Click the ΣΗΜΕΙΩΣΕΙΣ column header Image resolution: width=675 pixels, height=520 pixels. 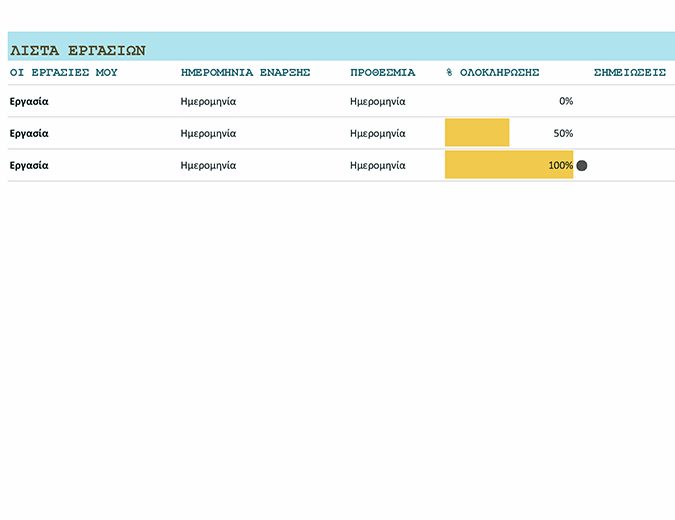630,73
